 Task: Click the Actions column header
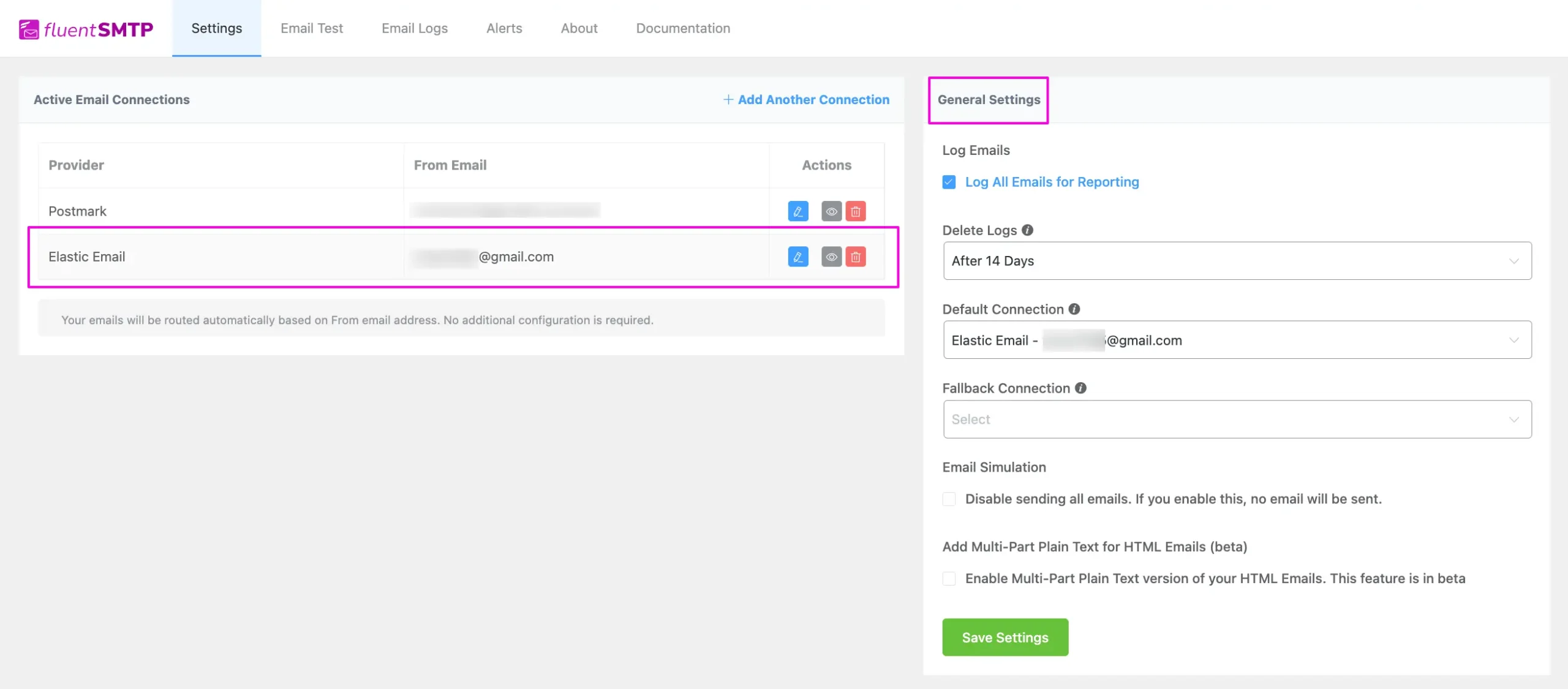[827, 165]
